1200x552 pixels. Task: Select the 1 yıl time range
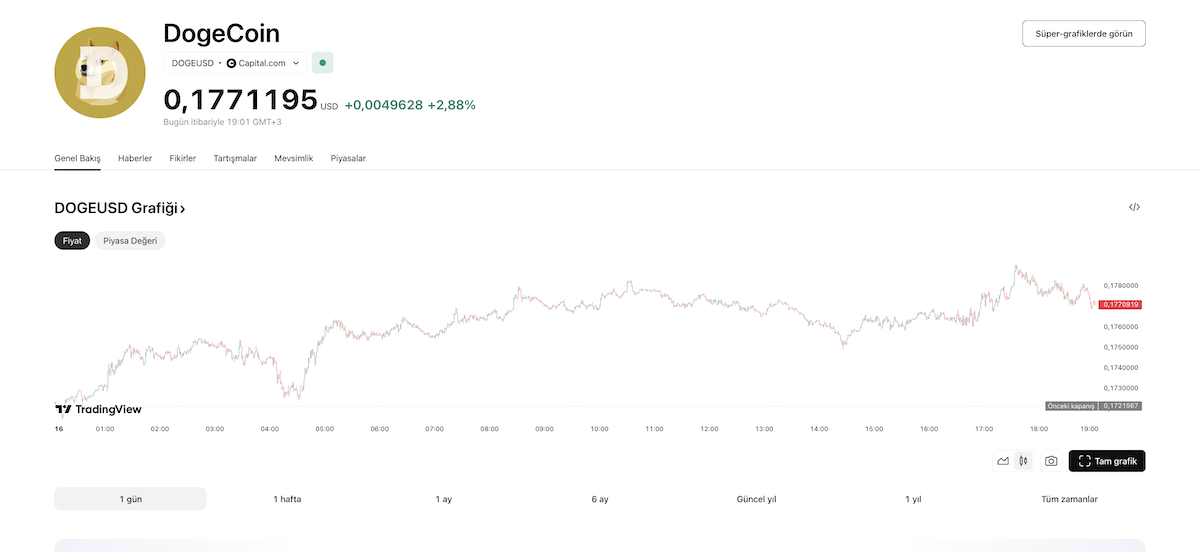[x=913, y=499]
